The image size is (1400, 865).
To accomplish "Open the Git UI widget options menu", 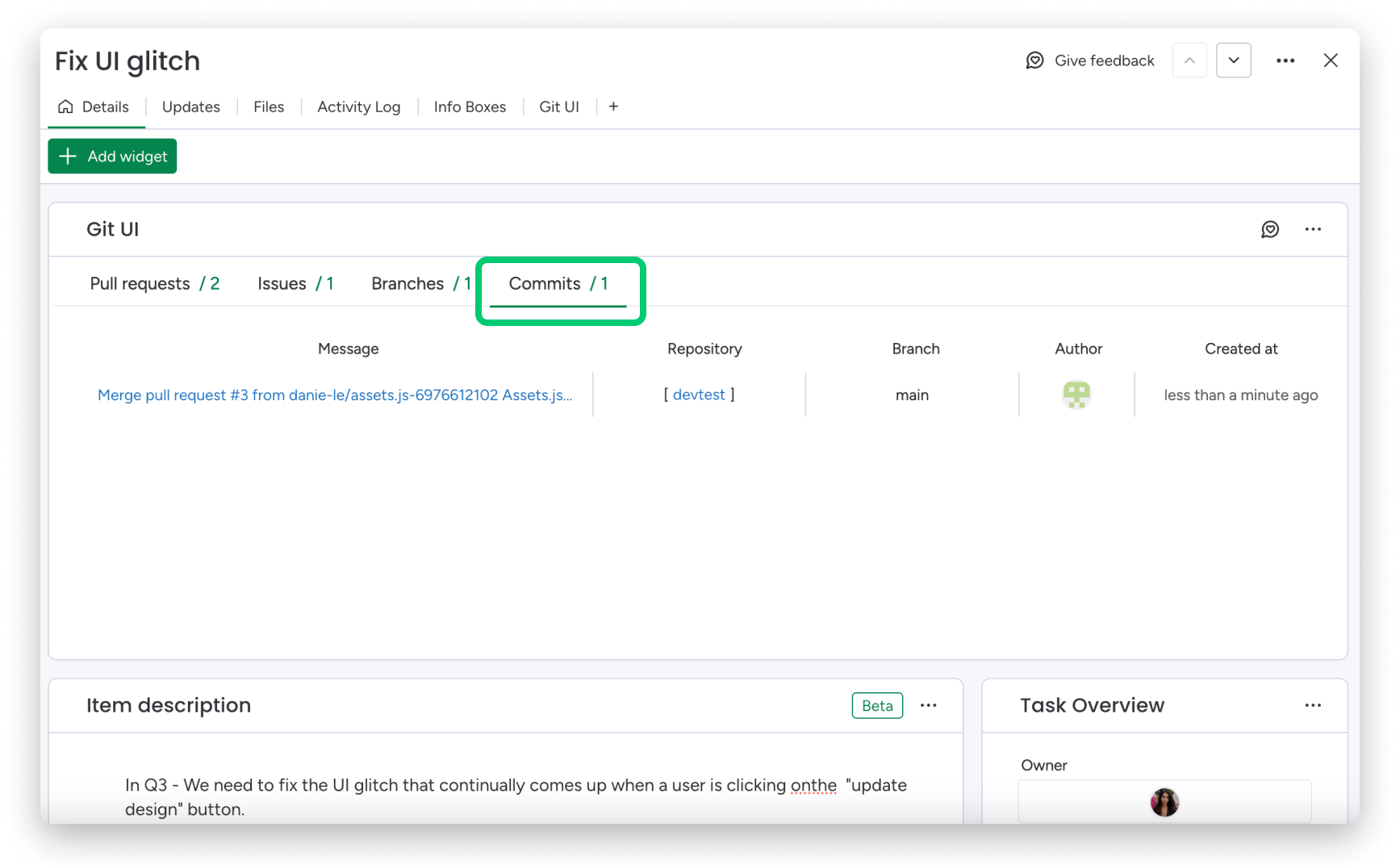I will tap(1313, 229).
